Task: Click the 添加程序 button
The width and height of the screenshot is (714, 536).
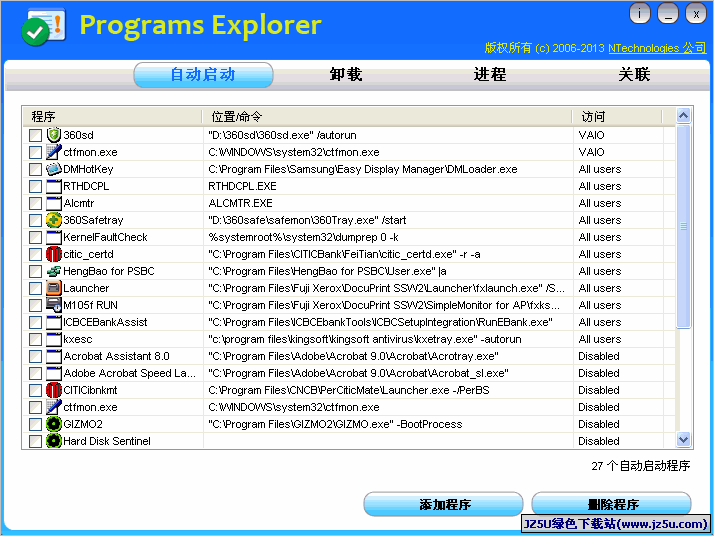Action: click(x=444, y=504)
